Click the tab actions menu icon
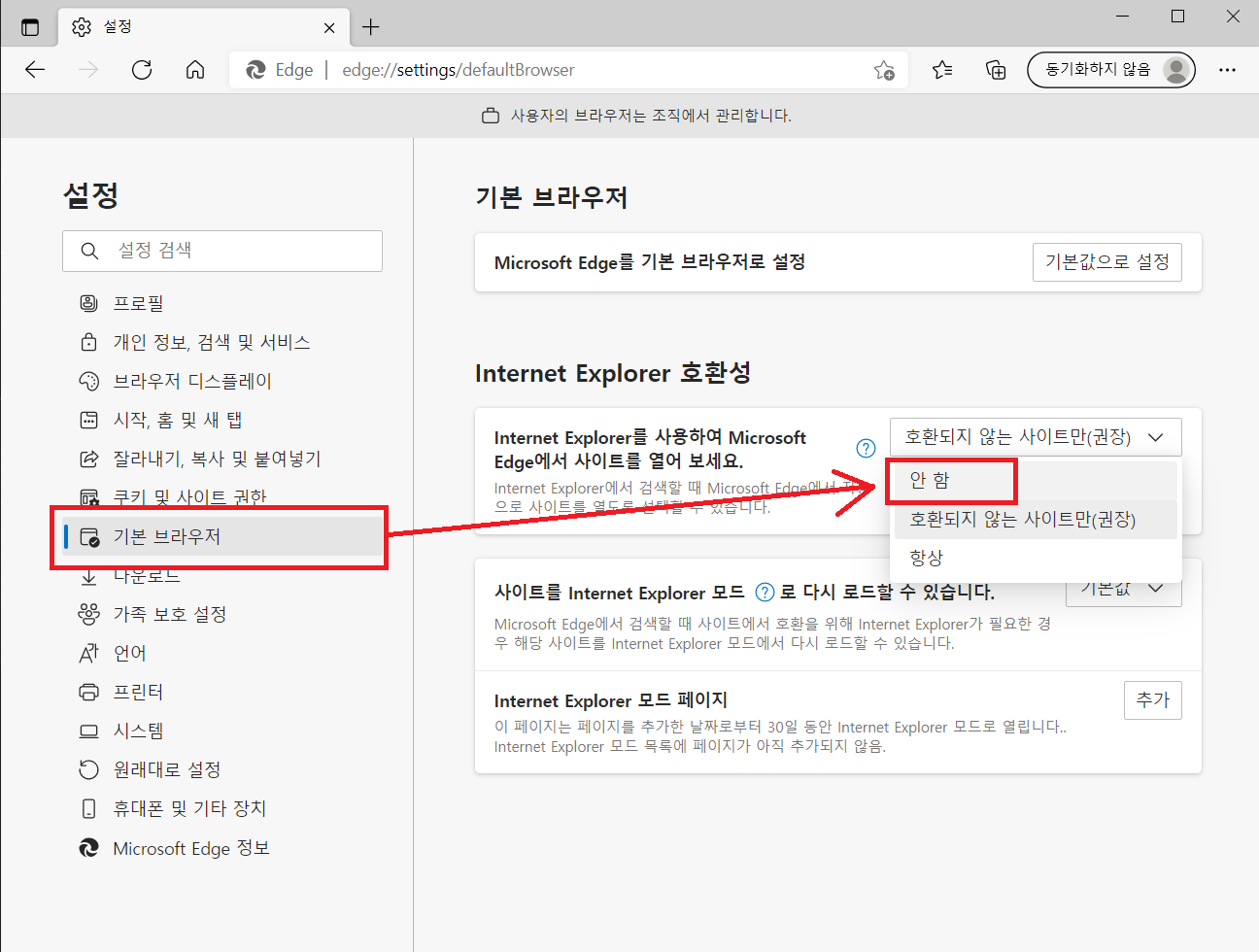The width and height of the screenshot is (1259, 952). (30, 27)
